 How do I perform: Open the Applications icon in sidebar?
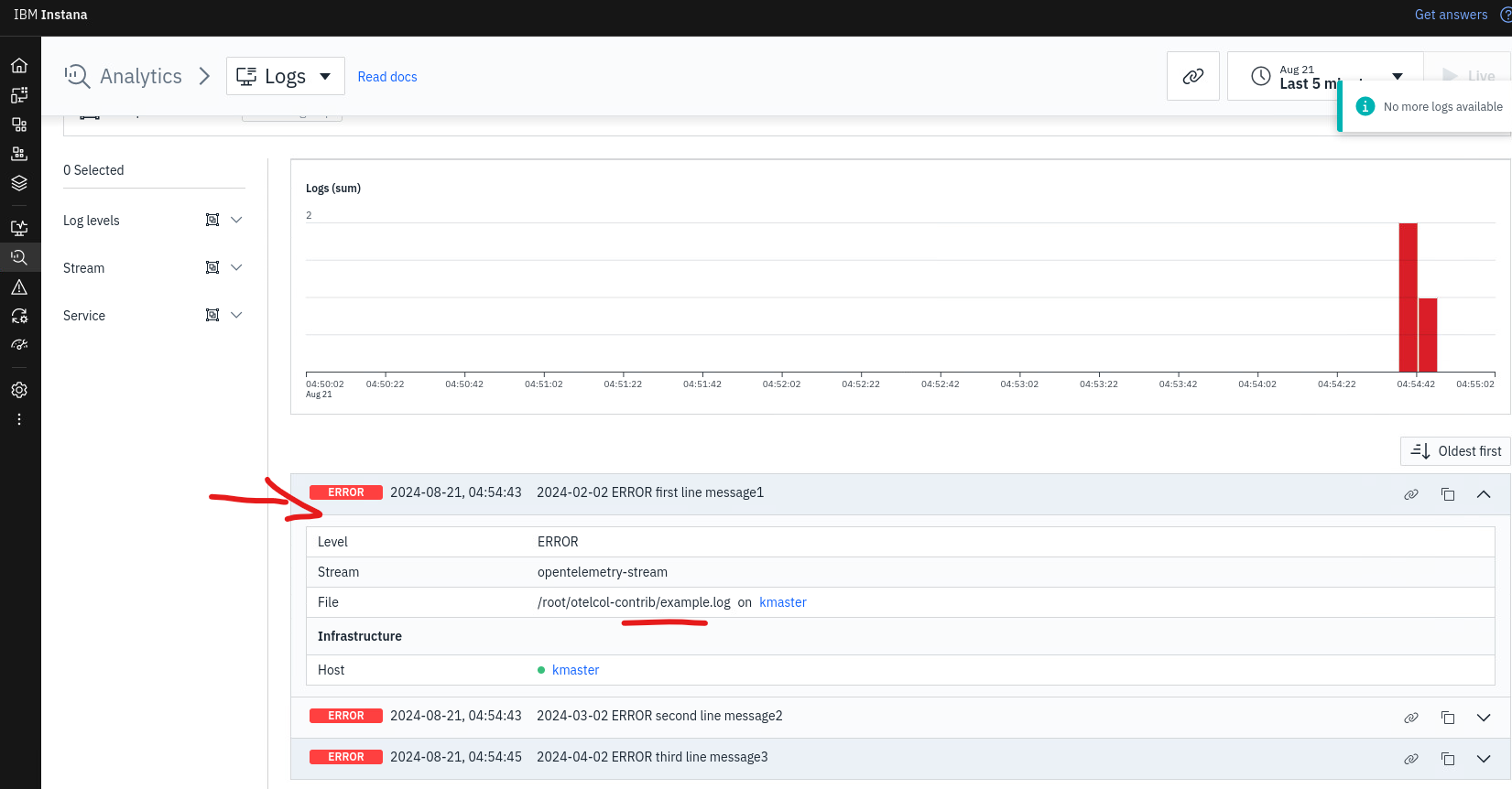point(19,124)
